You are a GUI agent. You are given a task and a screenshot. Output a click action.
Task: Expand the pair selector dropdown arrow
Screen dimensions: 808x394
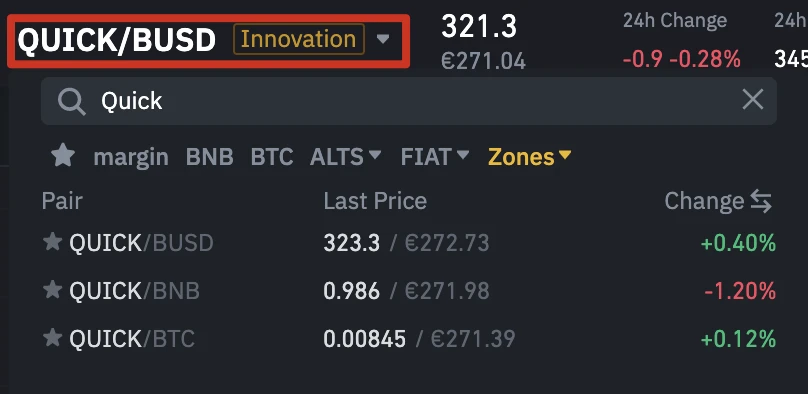(383, 39)
